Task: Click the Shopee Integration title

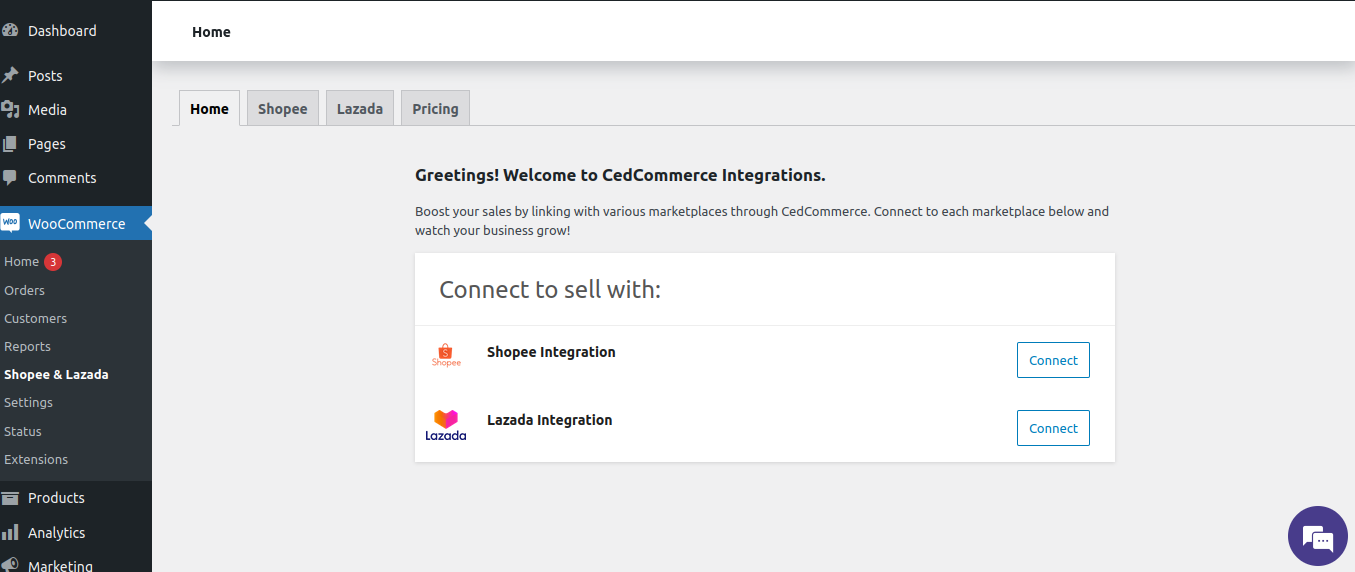Action: click(x=551, y=352)
